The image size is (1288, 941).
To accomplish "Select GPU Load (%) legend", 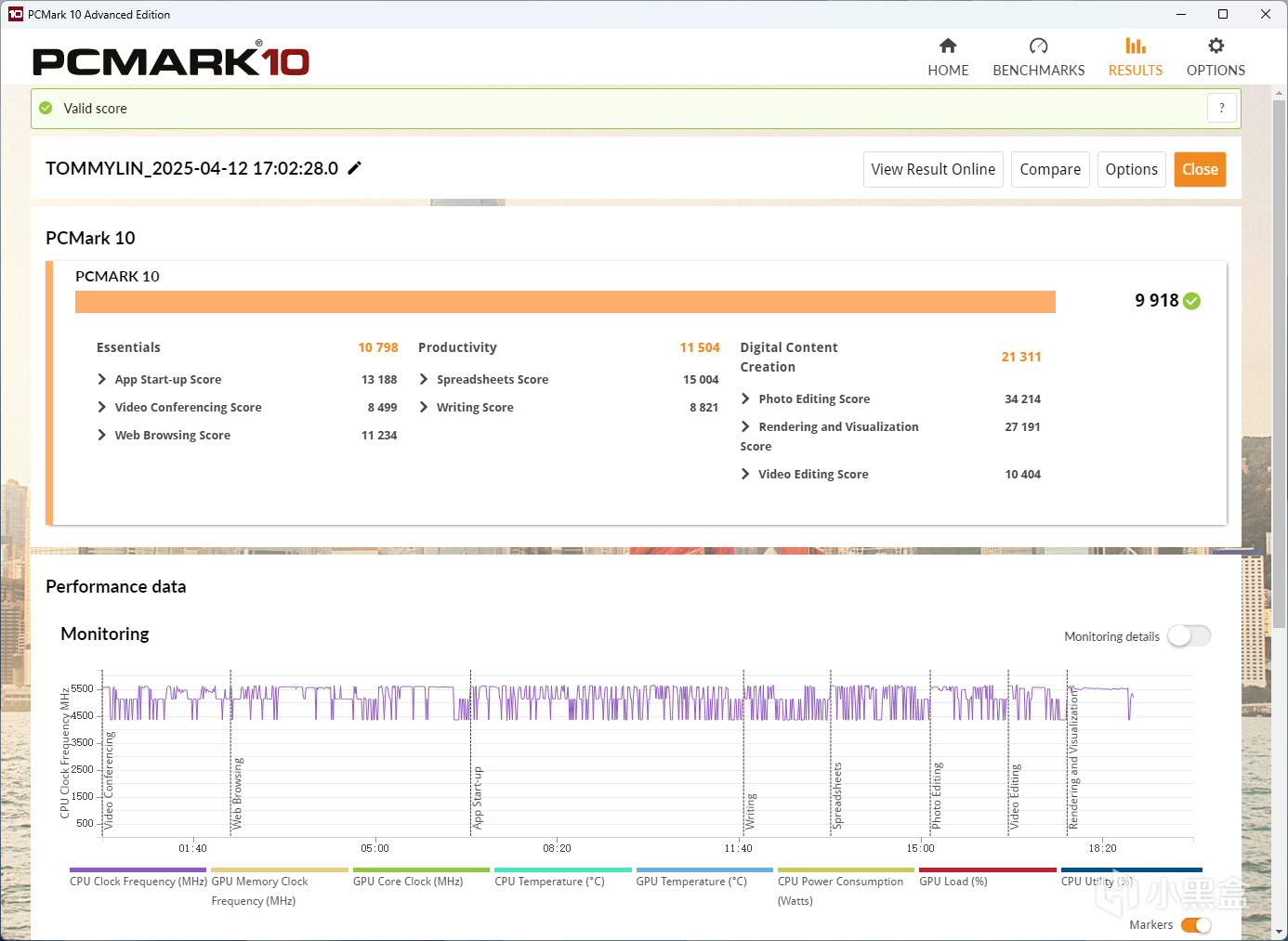I will 988,878.
